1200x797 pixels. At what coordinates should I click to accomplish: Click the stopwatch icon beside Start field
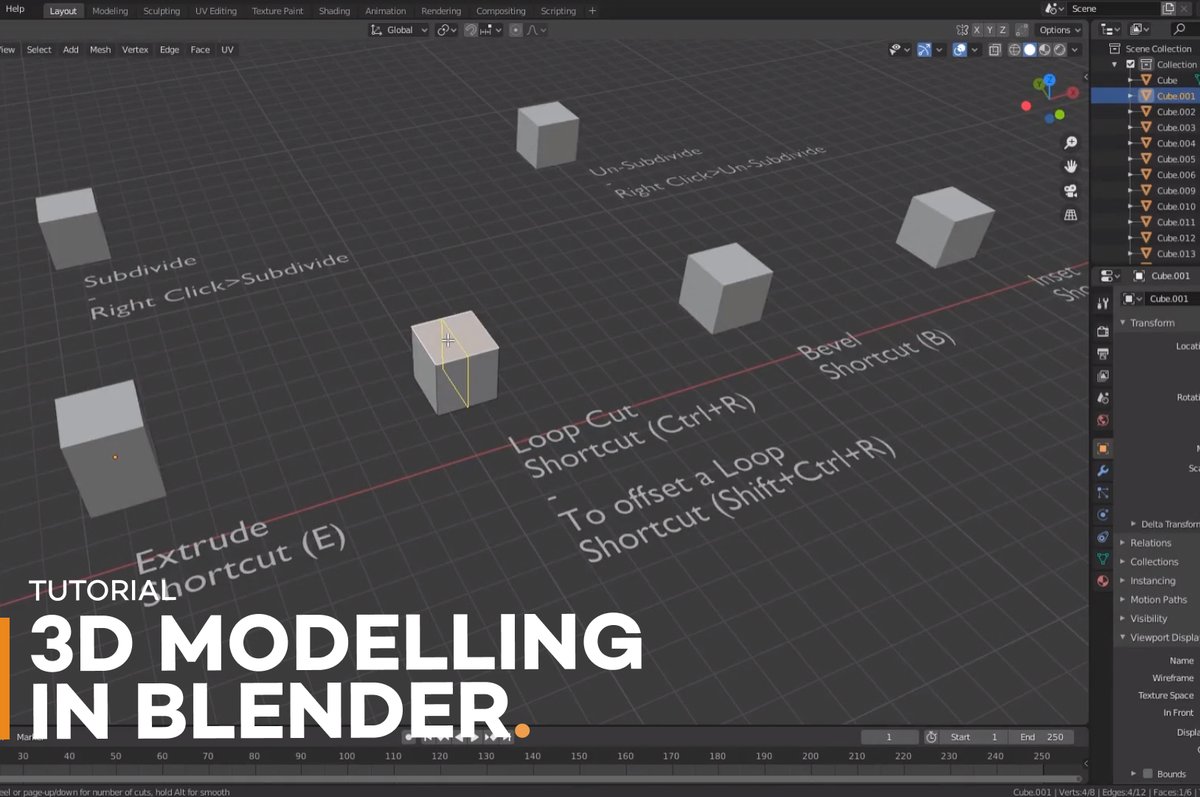(x=931, y=737)
